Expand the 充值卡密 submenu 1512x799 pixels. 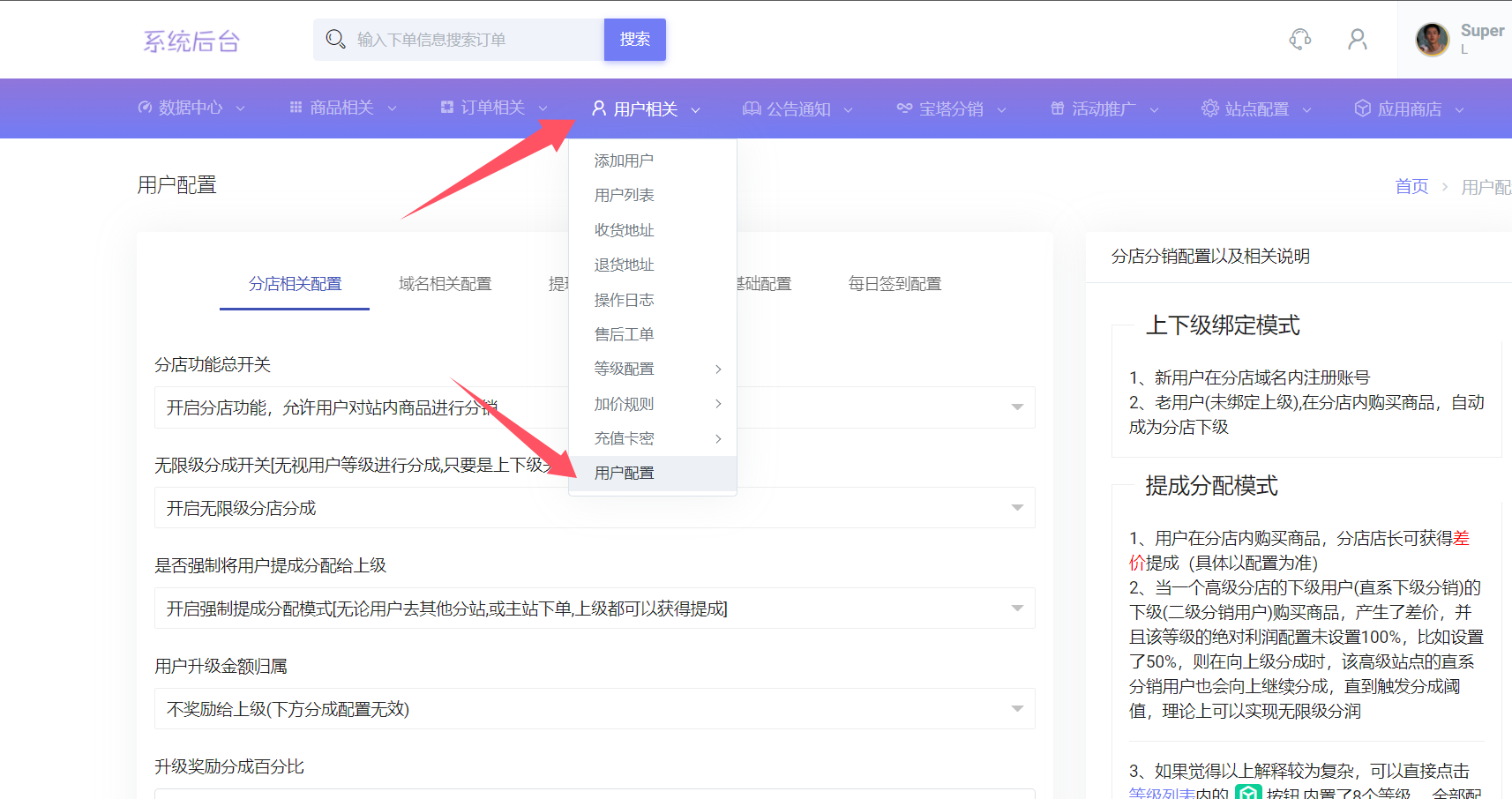pyautogui.click(x=656, y=438)
